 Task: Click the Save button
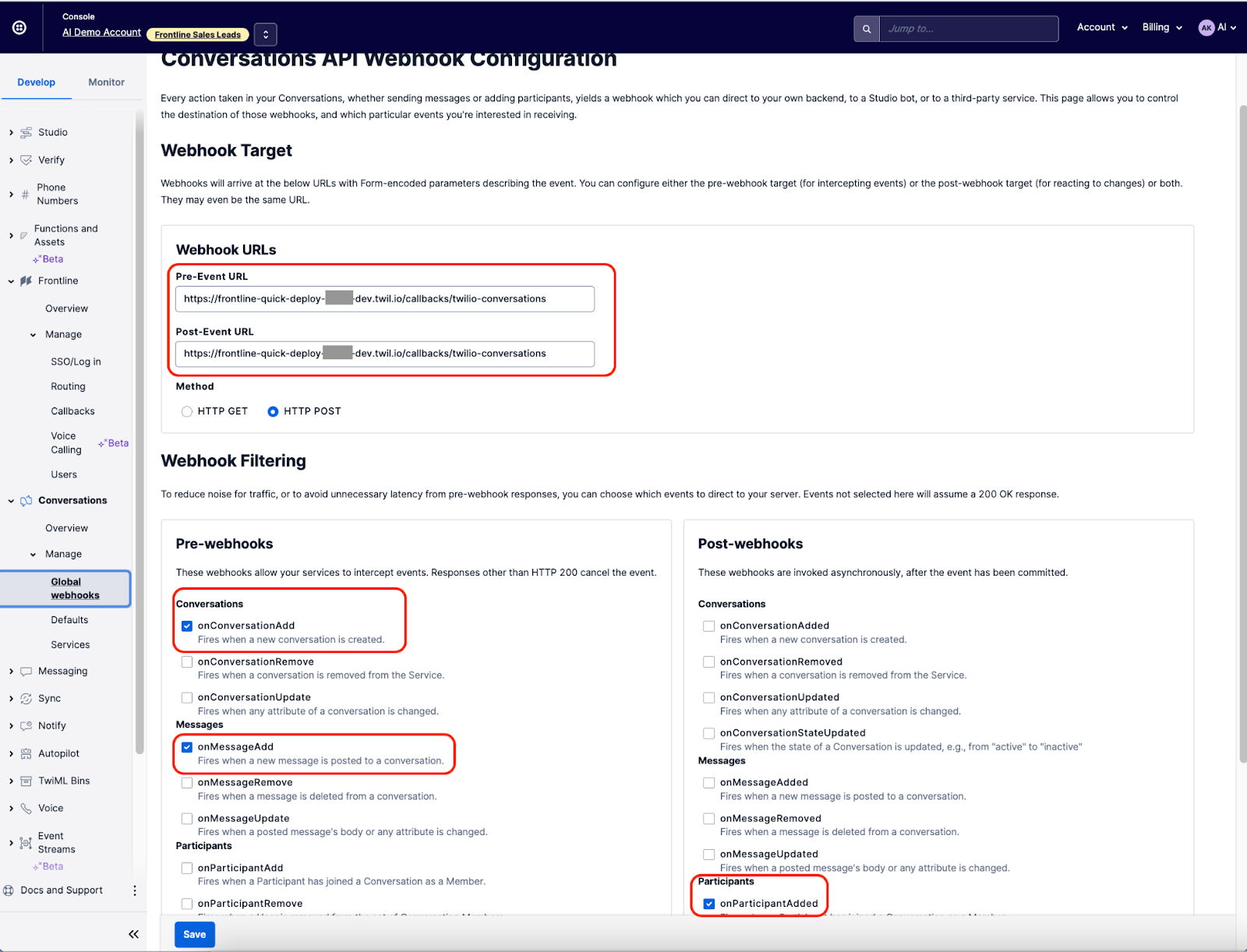coord(195,934)
